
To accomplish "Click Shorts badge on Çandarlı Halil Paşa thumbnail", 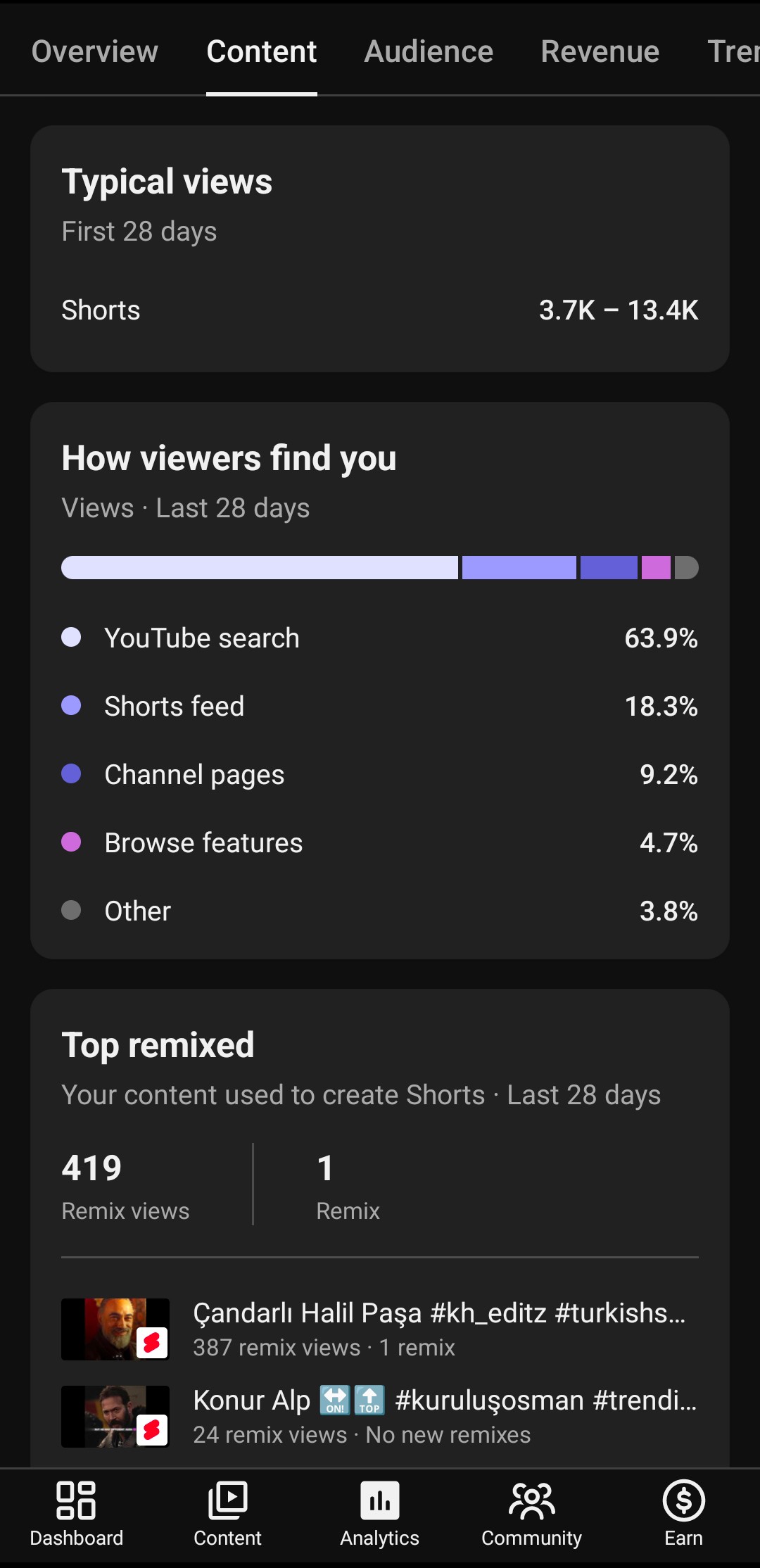I will click(152, 1343).
